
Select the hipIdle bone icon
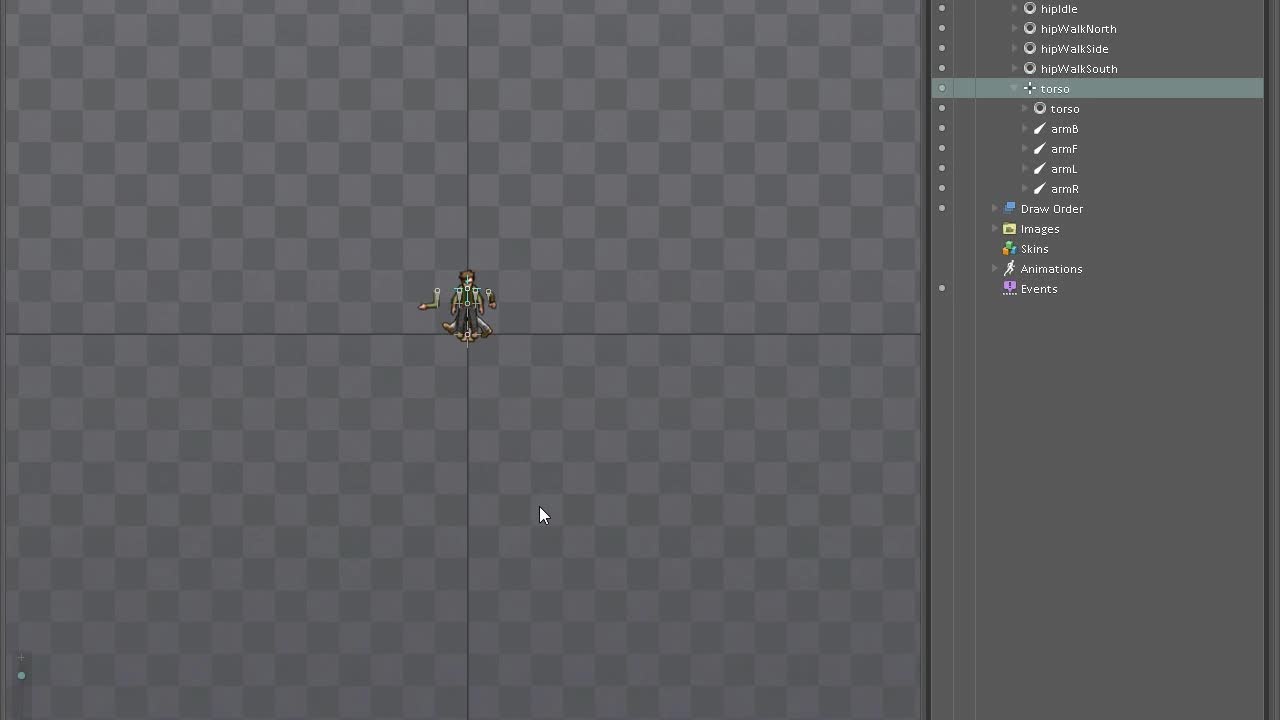[x=1030, y=9]
